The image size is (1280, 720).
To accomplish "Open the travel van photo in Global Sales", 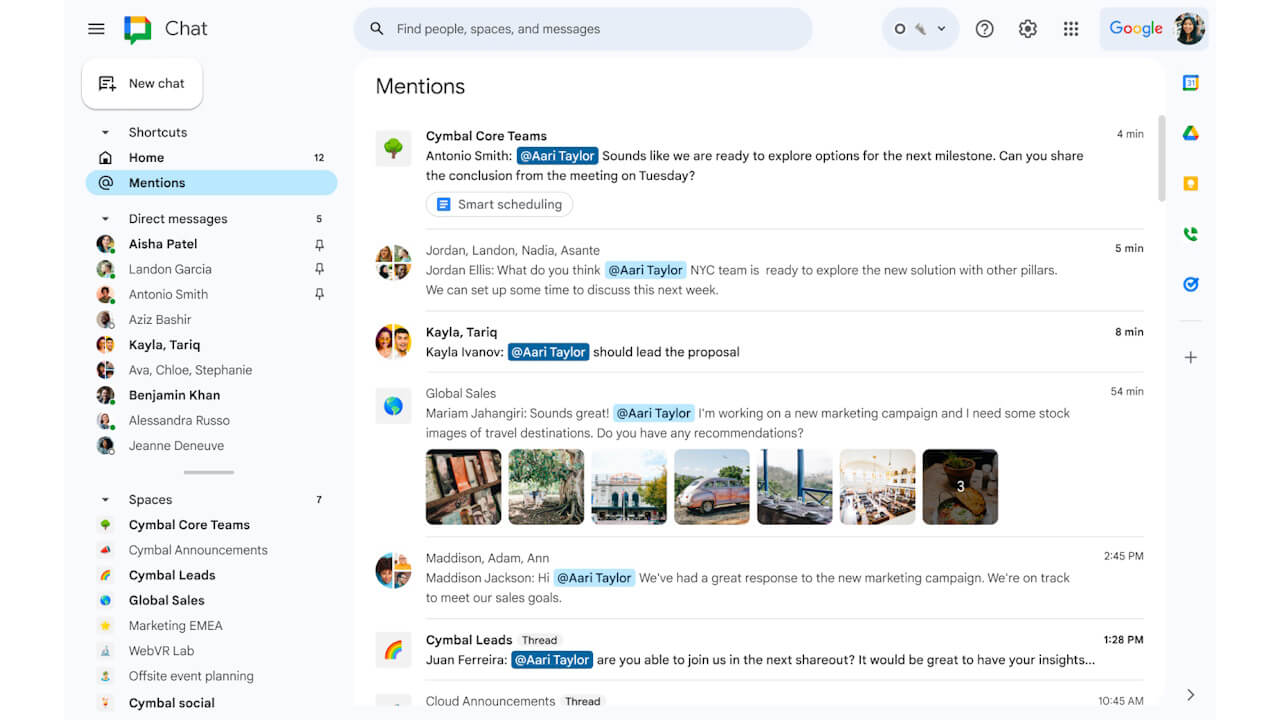I will click(711, 486).
